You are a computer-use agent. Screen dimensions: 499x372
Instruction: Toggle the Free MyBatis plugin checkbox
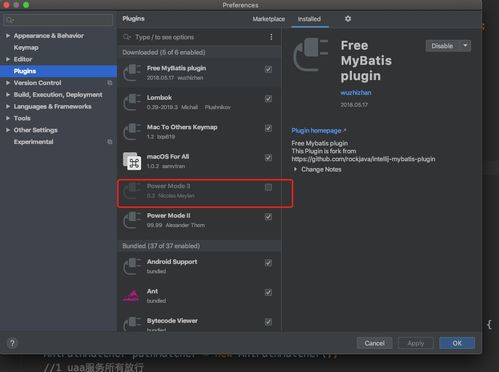click(x=268, y=69)
